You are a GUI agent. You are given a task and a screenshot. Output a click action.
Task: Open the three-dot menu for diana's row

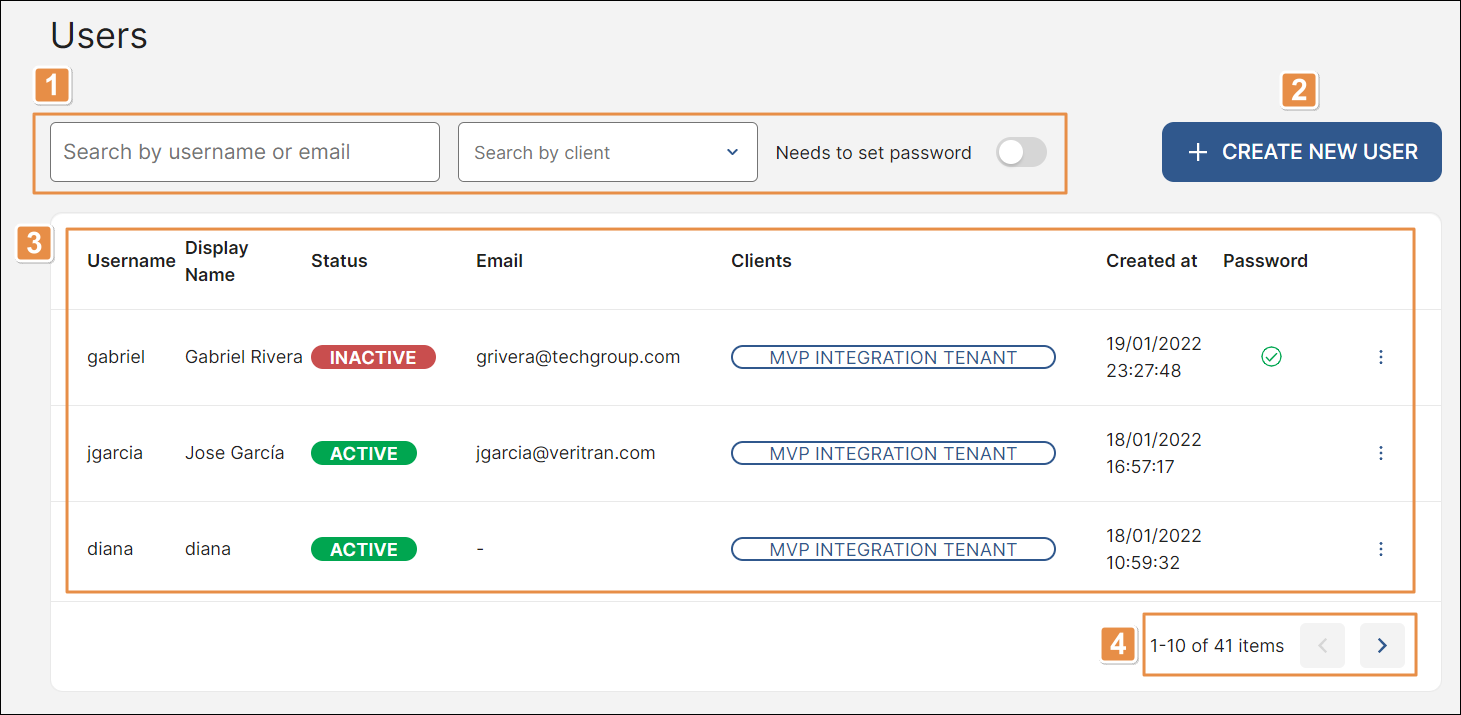point(1380,549)
